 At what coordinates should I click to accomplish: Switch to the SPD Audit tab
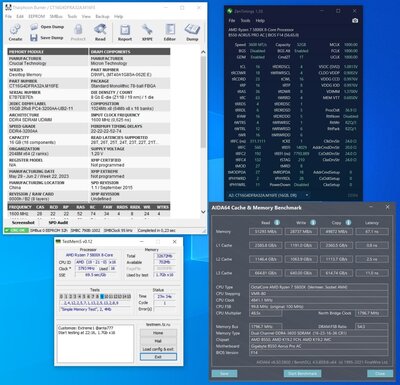click(58, 222)
